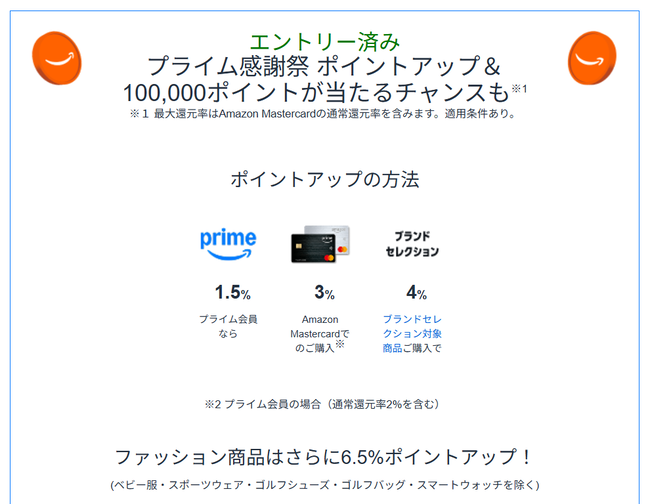The image size is (650, 504).
Task: Click the superscript ※1 marker after チャンスも
Action: (519, 89)
